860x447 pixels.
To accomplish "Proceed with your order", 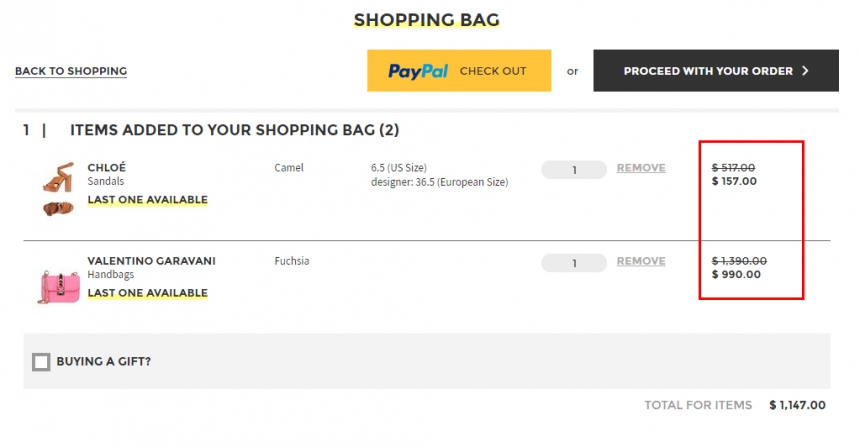I will [716, 71].
